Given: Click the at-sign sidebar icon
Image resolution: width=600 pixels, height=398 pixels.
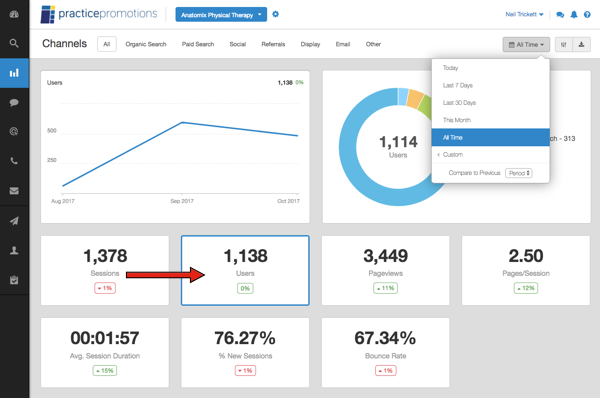Looking at the screenshot, I should (x=14, y=132).
